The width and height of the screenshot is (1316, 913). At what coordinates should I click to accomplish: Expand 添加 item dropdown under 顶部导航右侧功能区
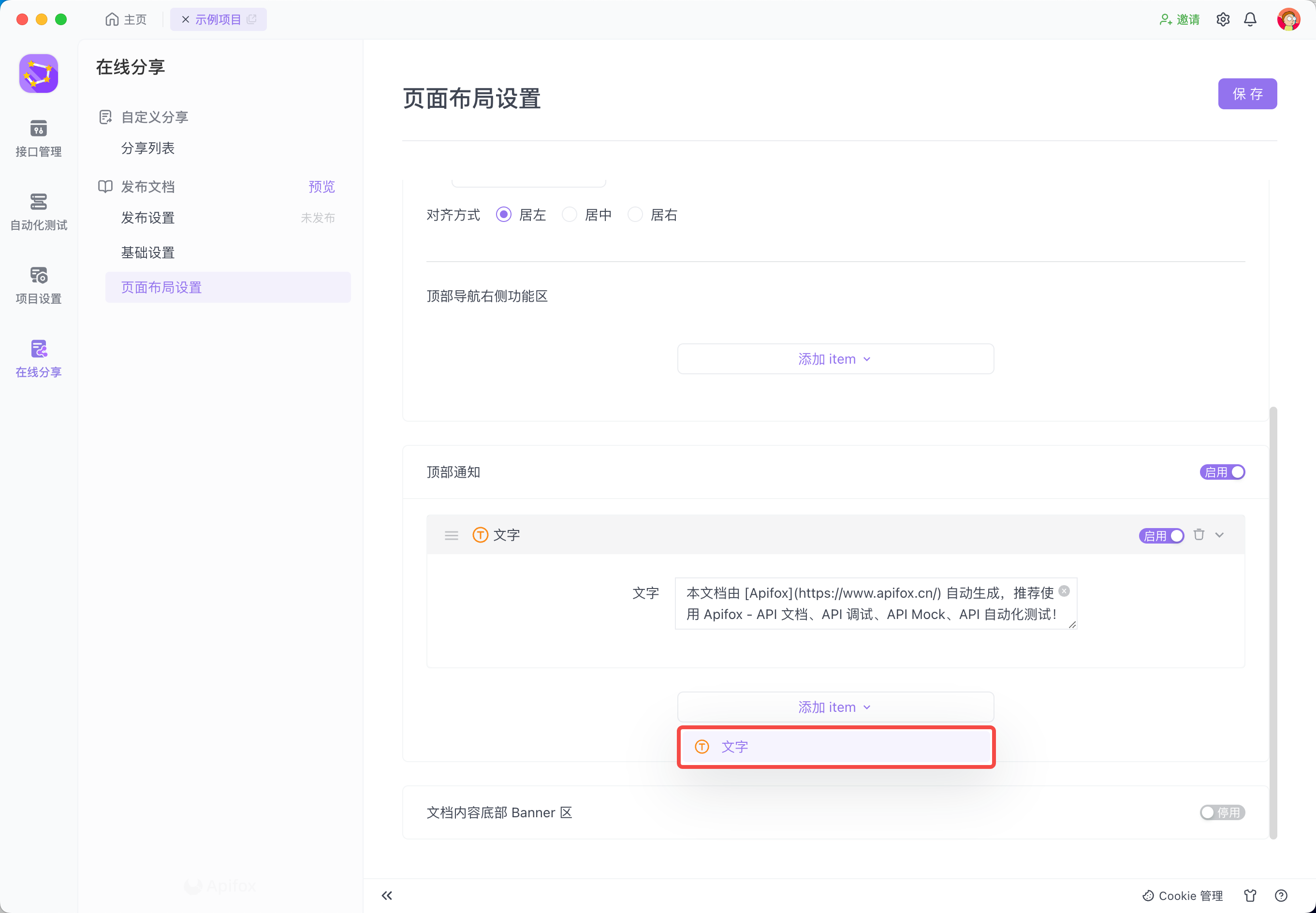click(x=835, y=359)
